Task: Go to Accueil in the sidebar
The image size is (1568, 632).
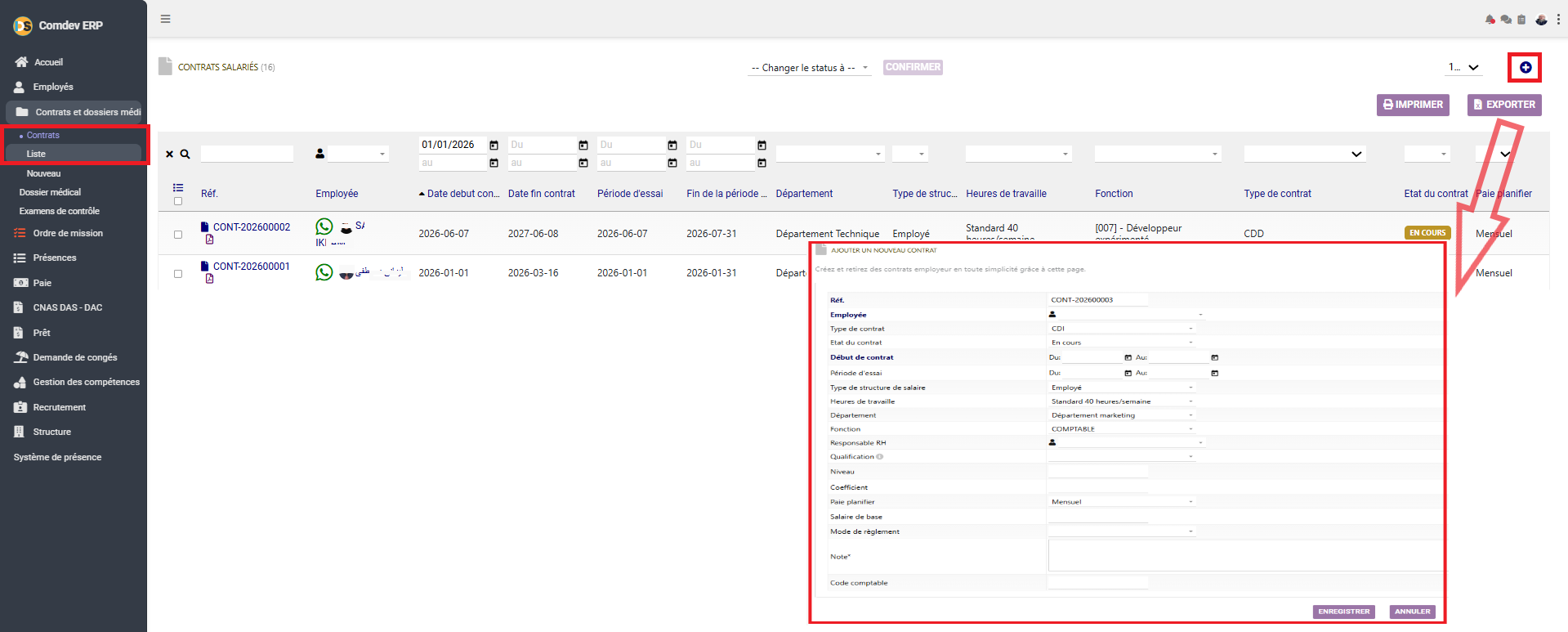Action: coord(48,62)
